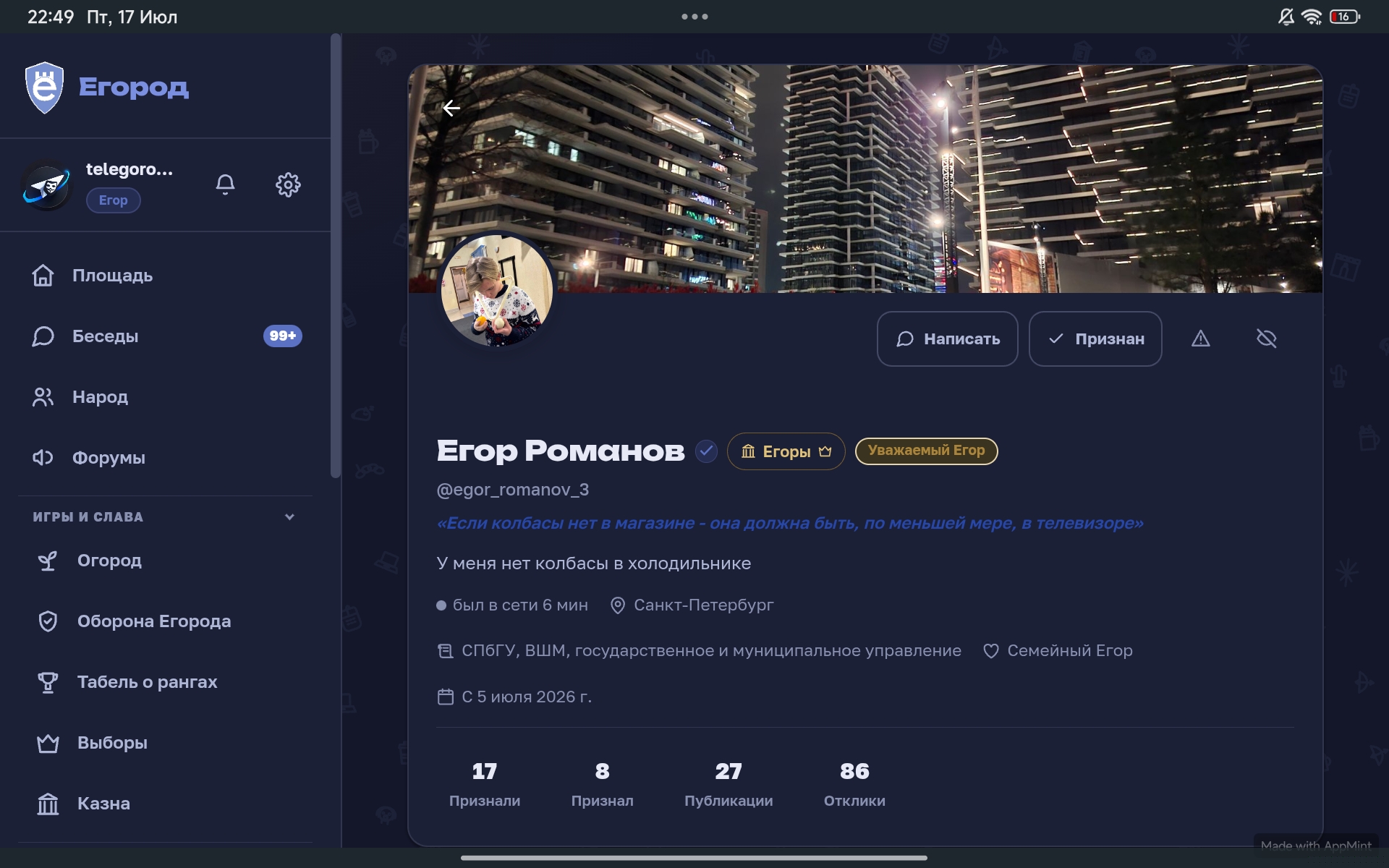This screenshot has width=1389, height=868.
Task: Collapse the ИГРЫ И СЛАВА section
Action: click(289, 516)
